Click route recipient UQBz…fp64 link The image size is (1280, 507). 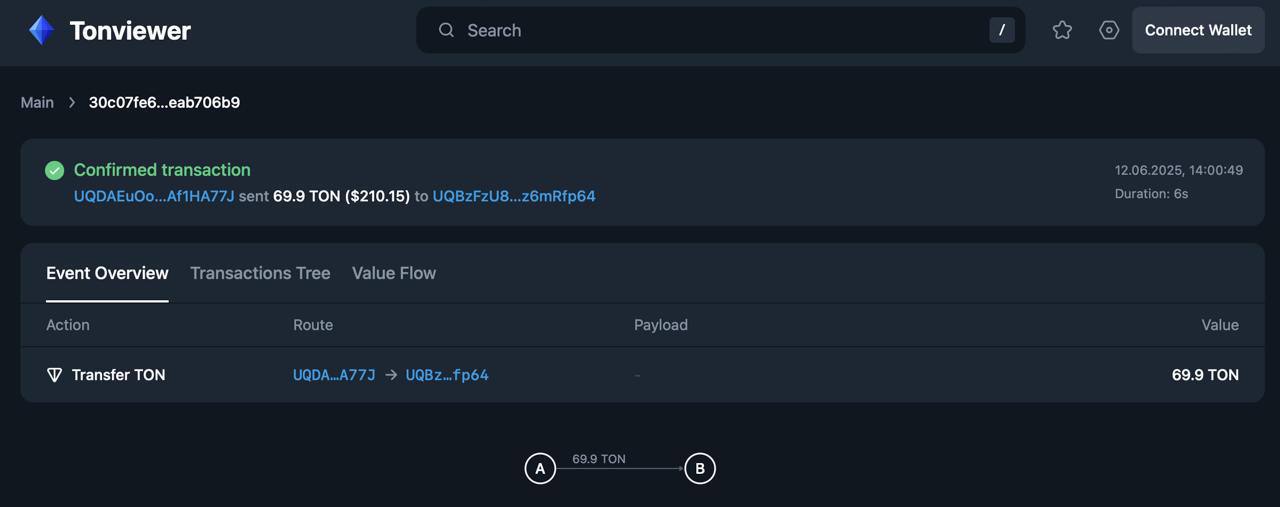click(x=447, y=375)
